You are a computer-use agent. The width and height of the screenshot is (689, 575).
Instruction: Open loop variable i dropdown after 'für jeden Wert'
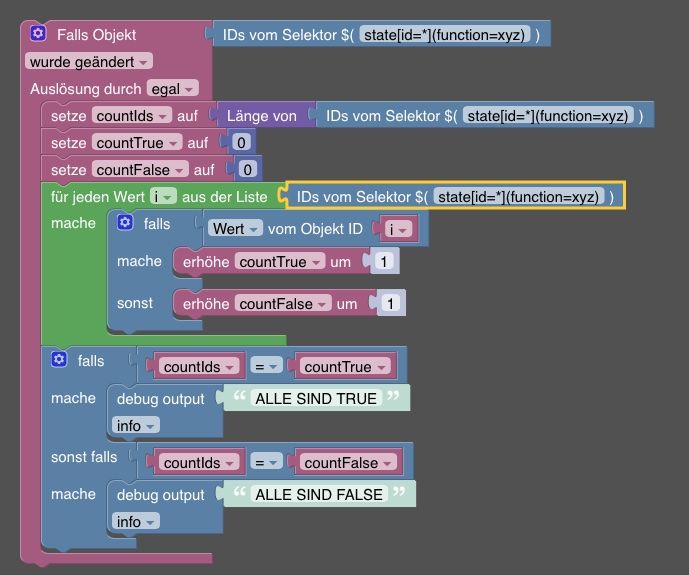[x=163, y=196]
